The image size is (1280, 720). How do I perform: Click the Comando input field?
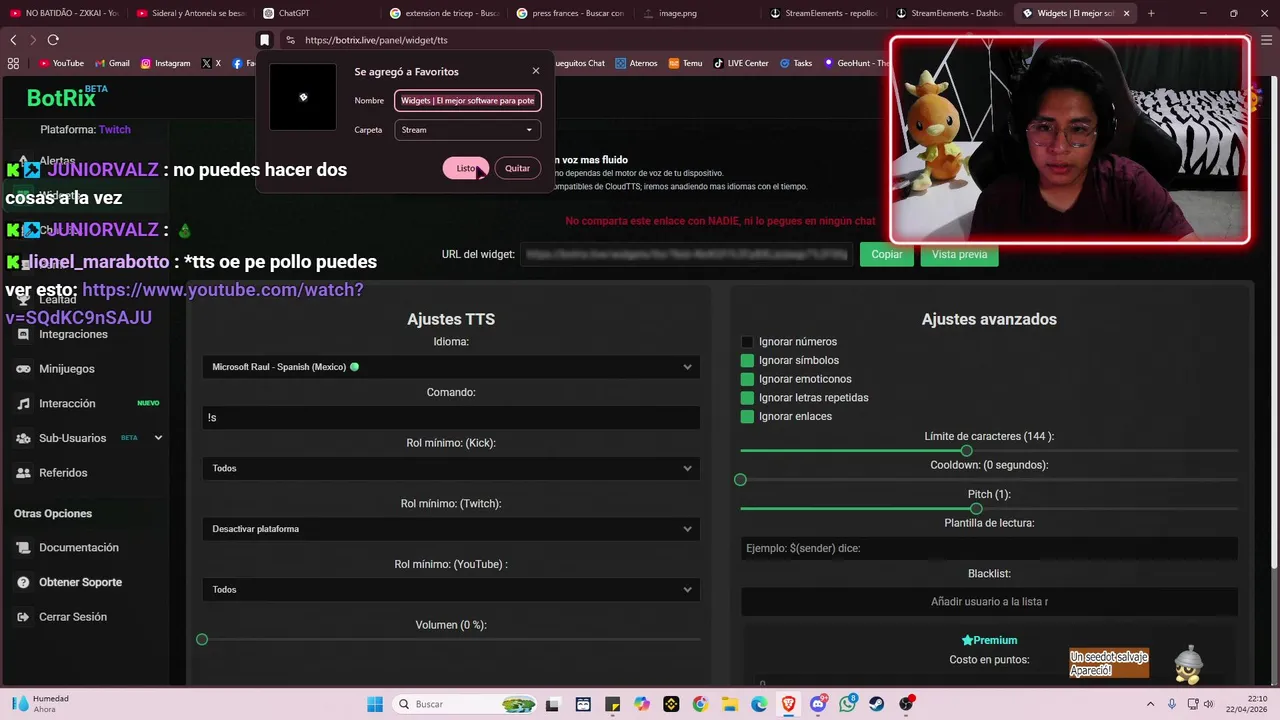(x=451, y=417)
